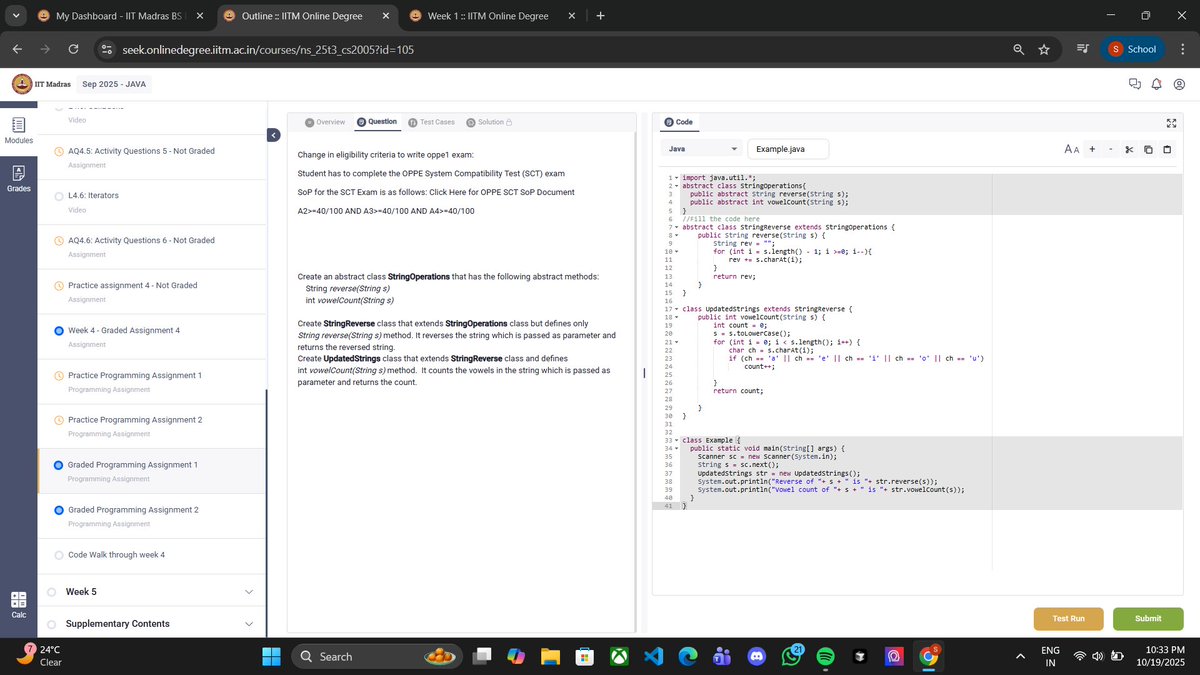Screen dimensions: 1200x675
Task: Open Microsoft Edge from the taskbar
Action: (x=688, y=656)
